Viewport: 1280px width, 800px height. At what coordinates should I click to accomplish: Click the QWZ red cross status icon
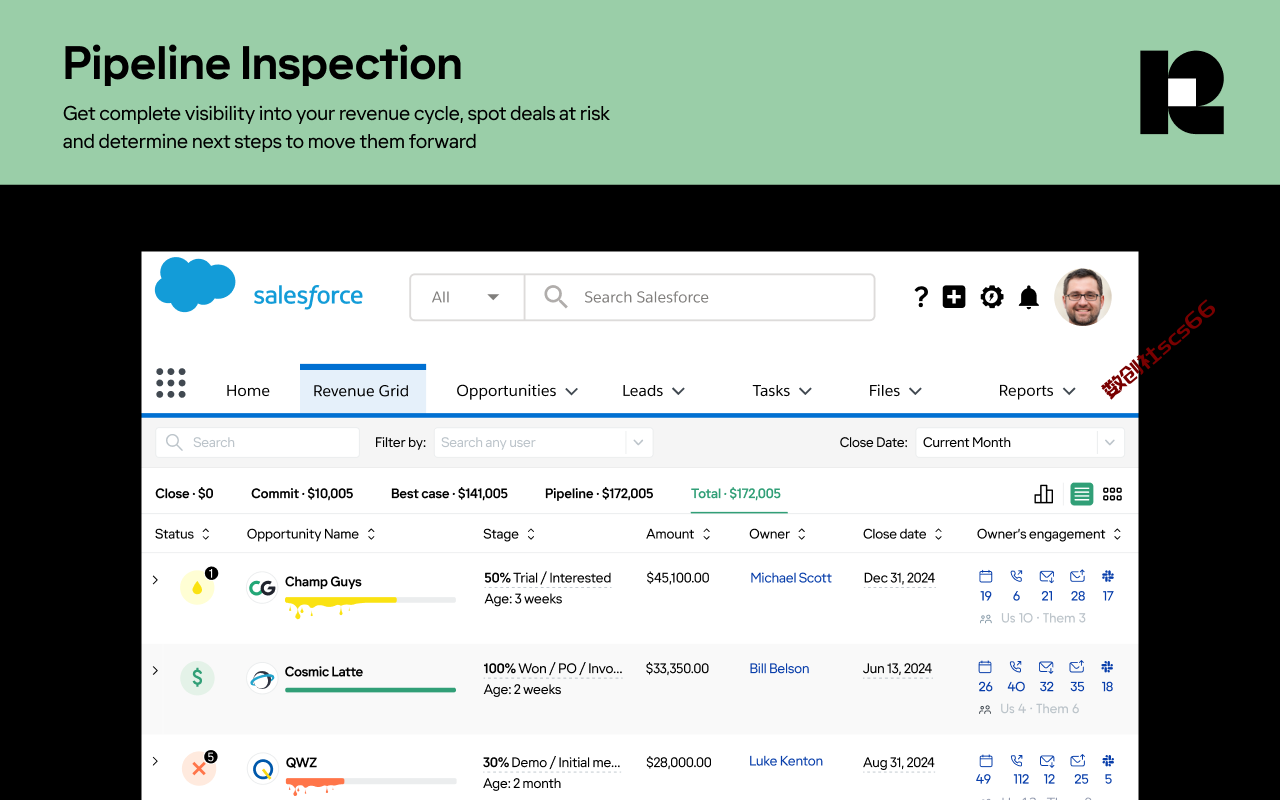point(199,769)
